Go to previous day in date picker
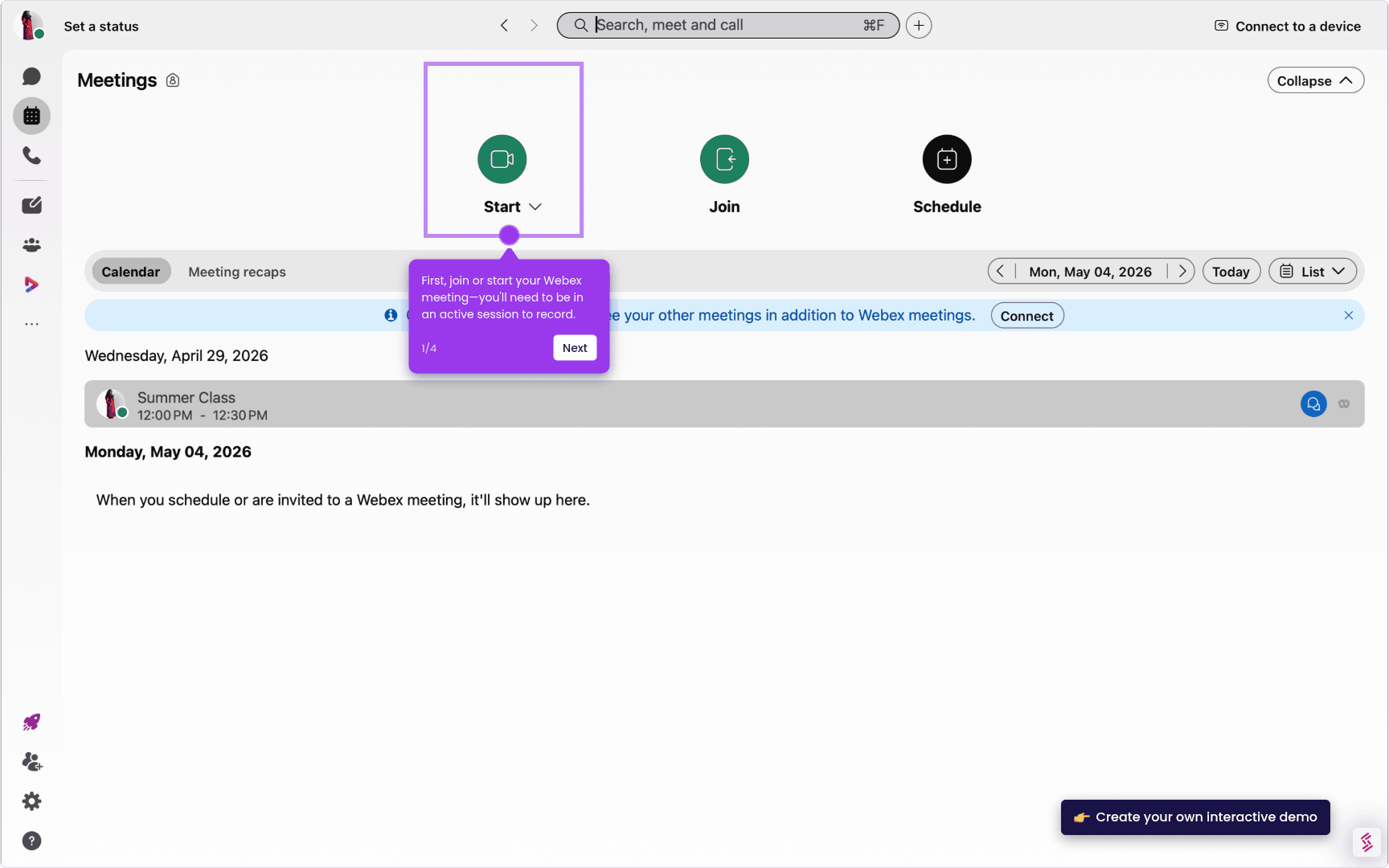 click(1001, 272)
